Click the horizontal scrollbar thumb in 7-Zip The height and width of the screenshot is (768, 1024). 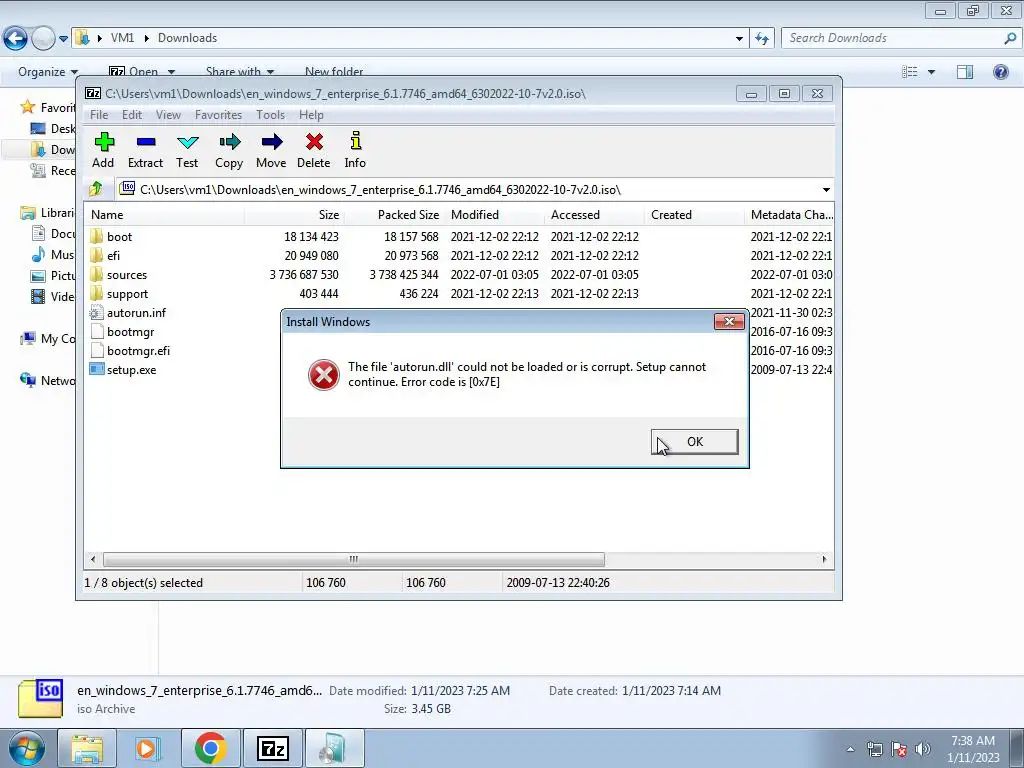tap(353, 560)
